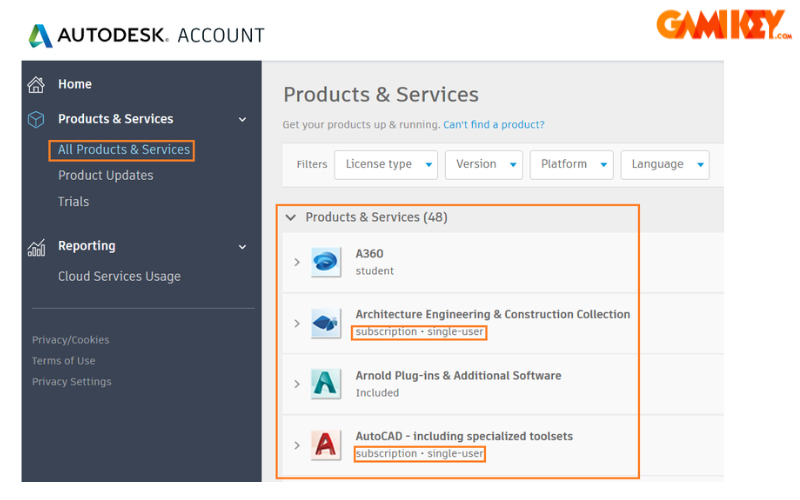Screen dimensions: 800x500
Task: Open the Terms of Use link
Action: (64, 361)
